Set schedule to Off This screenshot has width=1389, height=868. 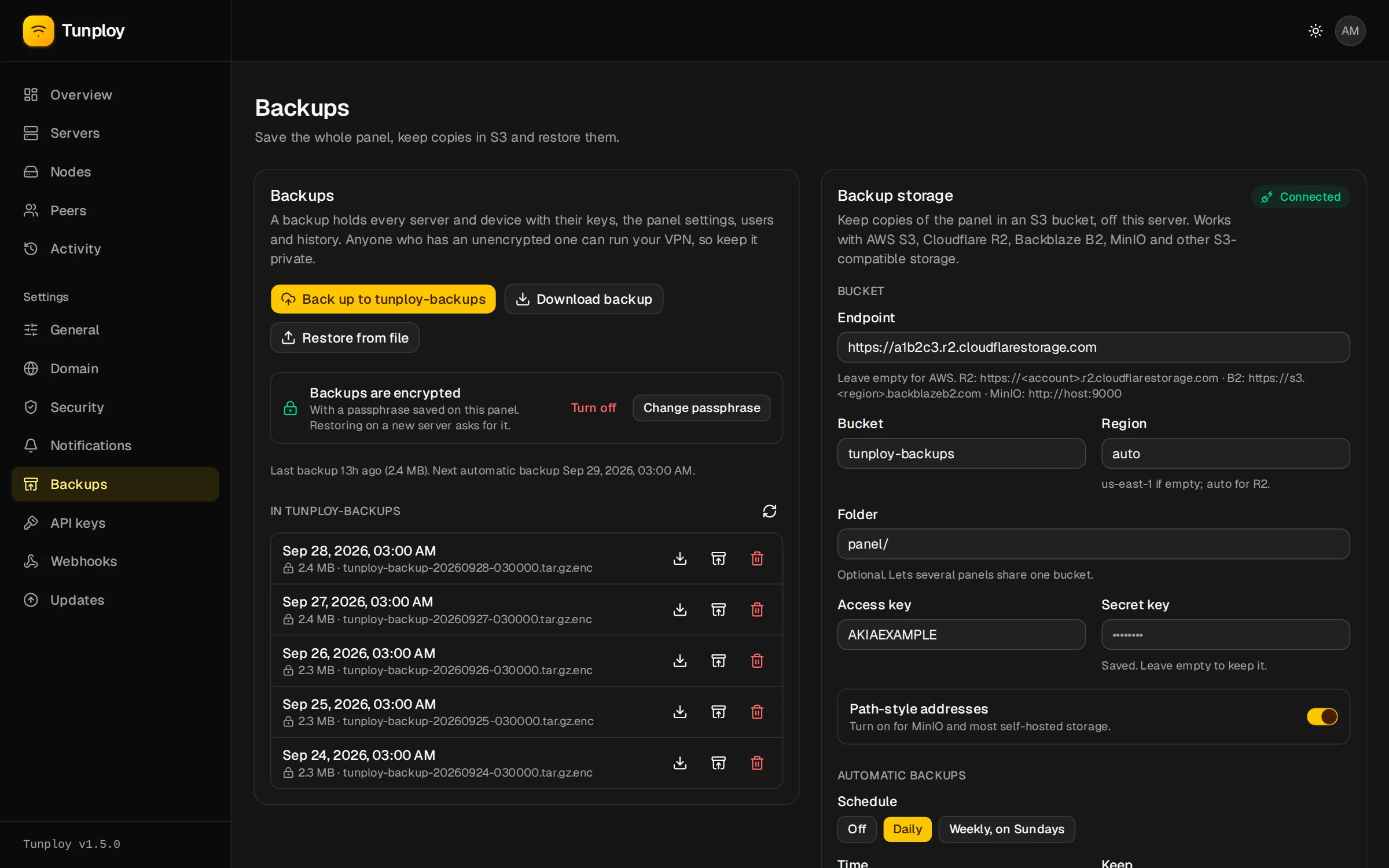tap(857, 829)
